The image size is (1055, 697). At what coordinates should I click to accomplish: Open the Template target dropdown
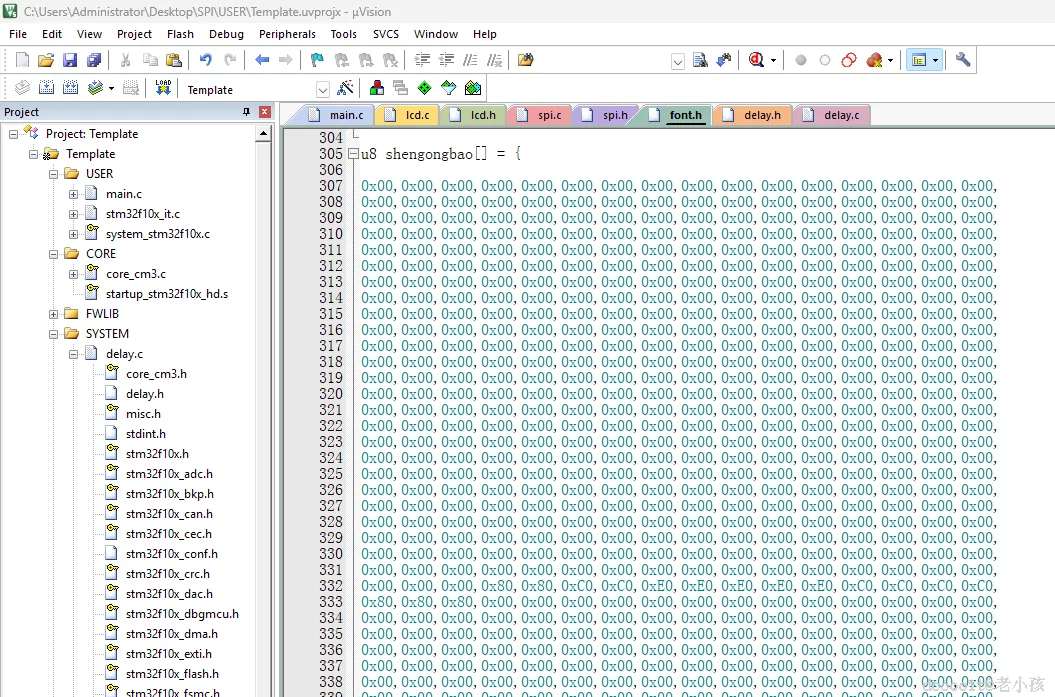tap(323, 89)
